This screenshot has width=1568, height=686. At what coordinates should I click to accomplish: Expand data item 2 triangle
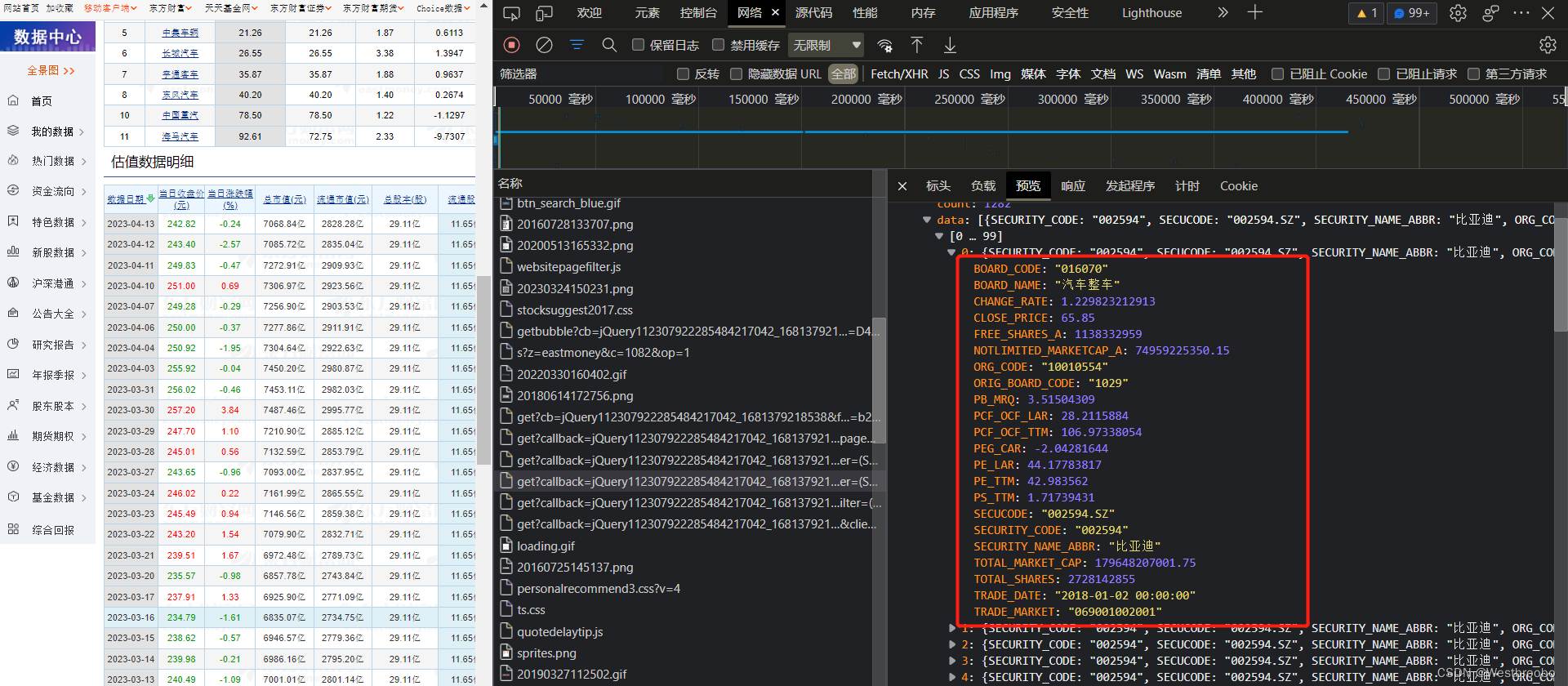952,644
